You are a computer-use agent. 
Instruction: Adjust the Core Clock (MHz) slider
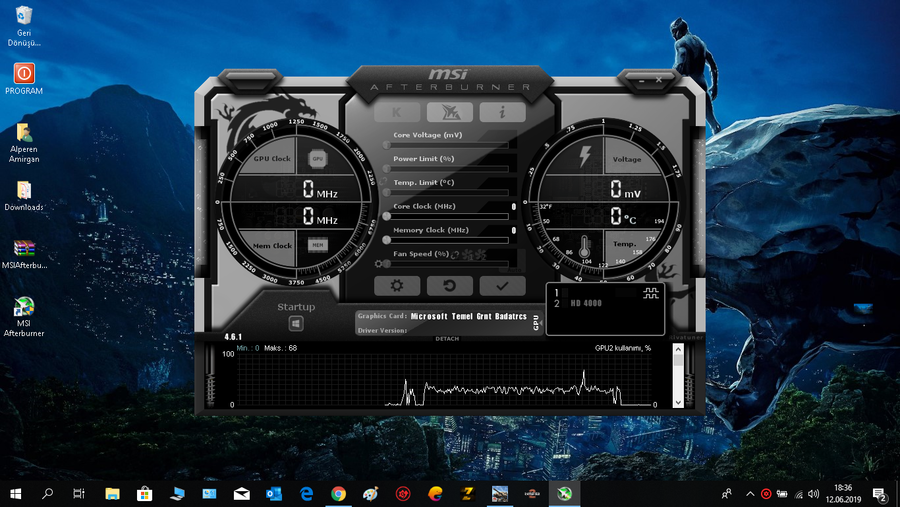click(448, 216)
